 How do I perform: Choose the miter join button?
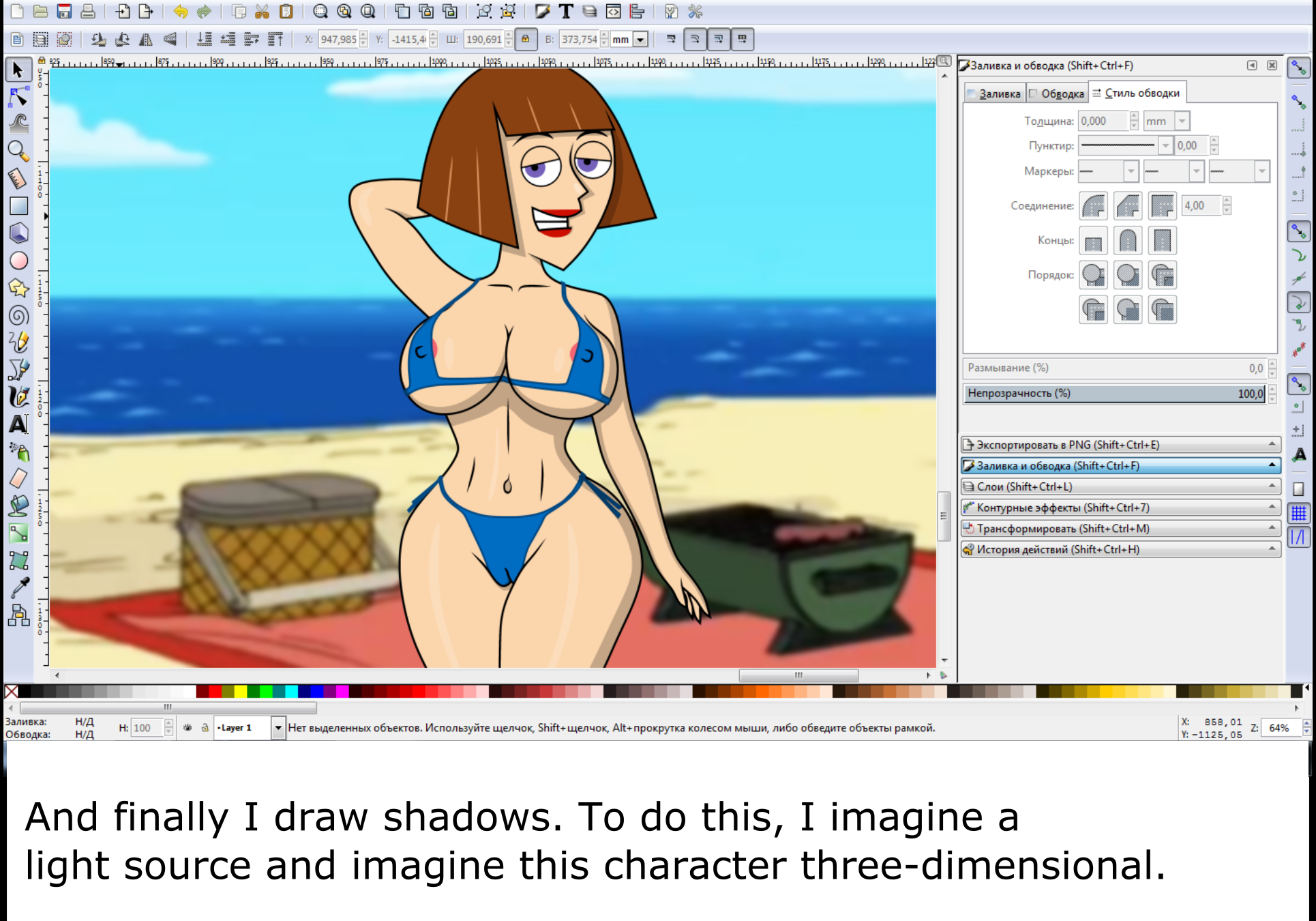click(x=1162, y=205)
